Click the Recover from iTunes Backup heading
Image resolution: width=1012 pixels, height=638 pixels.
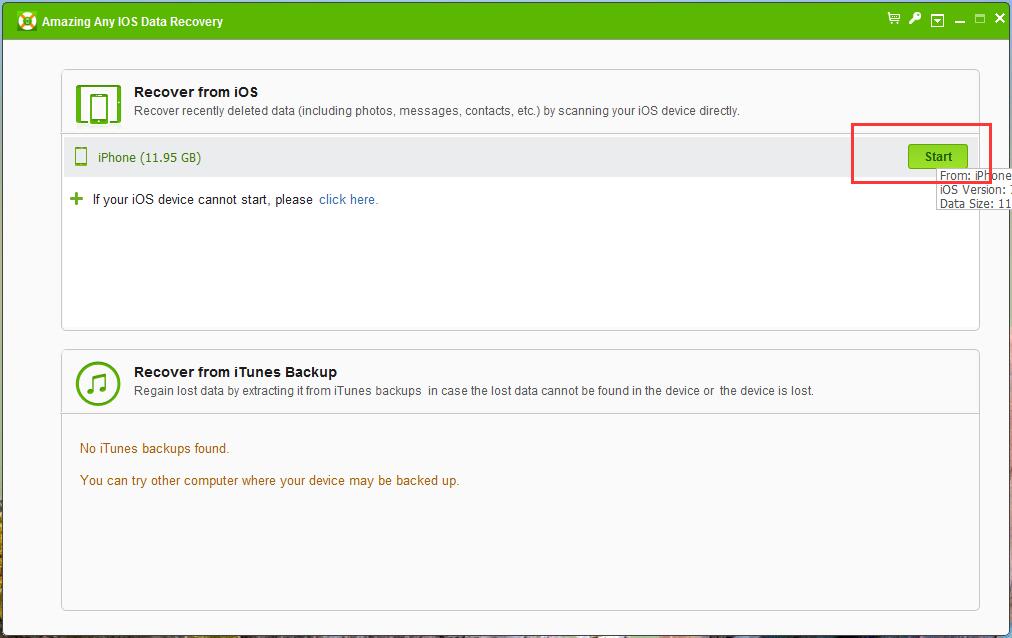pos(236,372)
